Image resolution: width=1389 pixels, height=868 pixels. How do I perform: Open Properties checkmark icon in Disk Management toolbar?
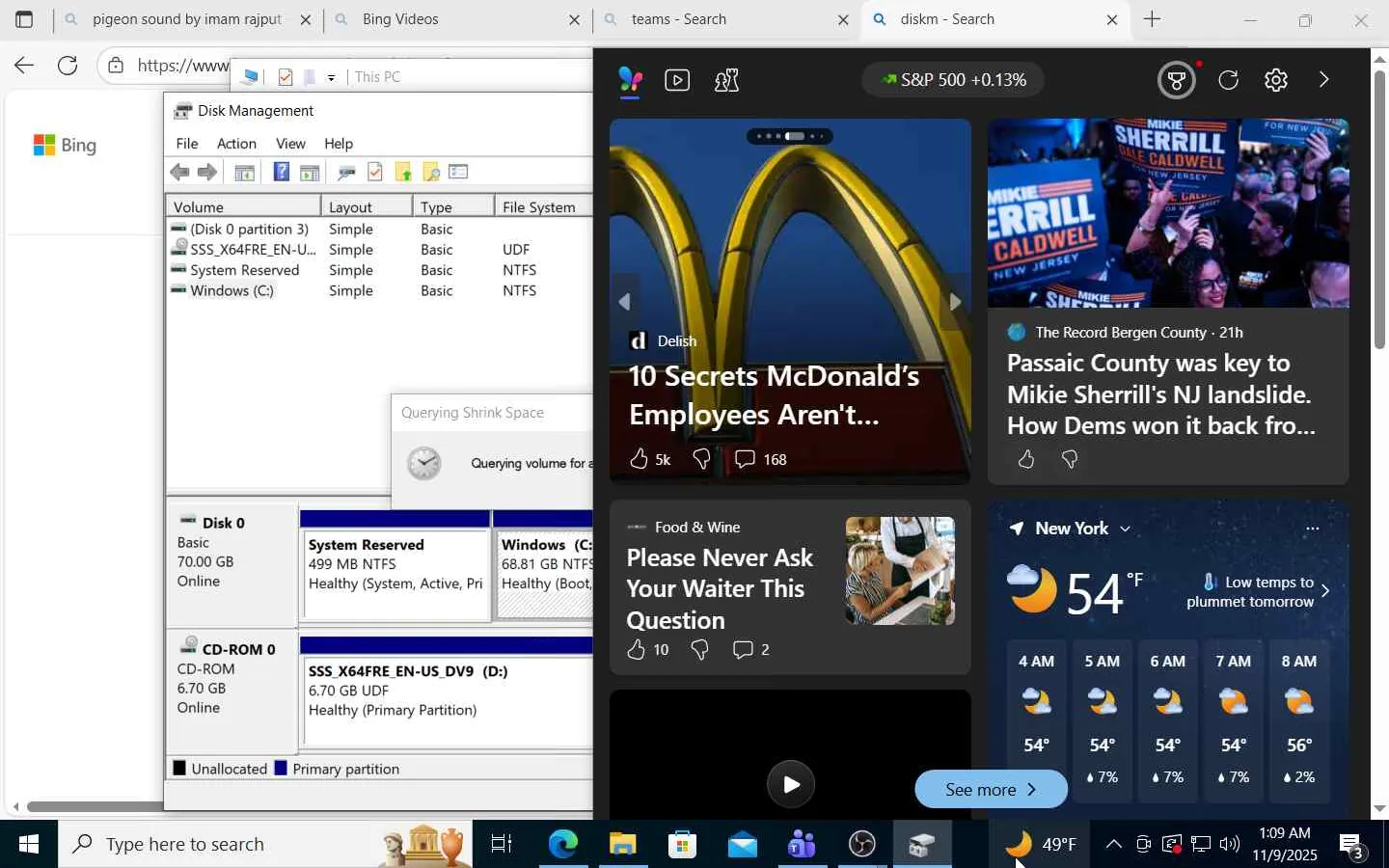coord(375,172)
